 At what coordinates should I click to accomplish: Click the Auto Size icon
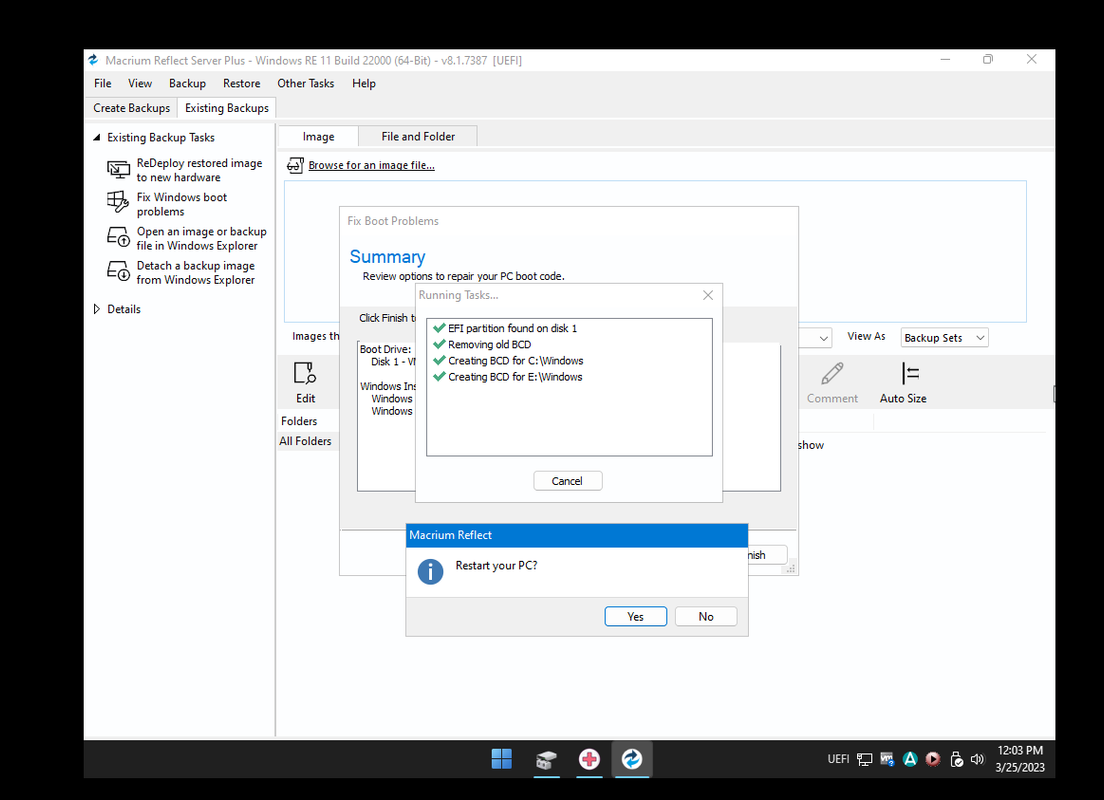point(910,373)
